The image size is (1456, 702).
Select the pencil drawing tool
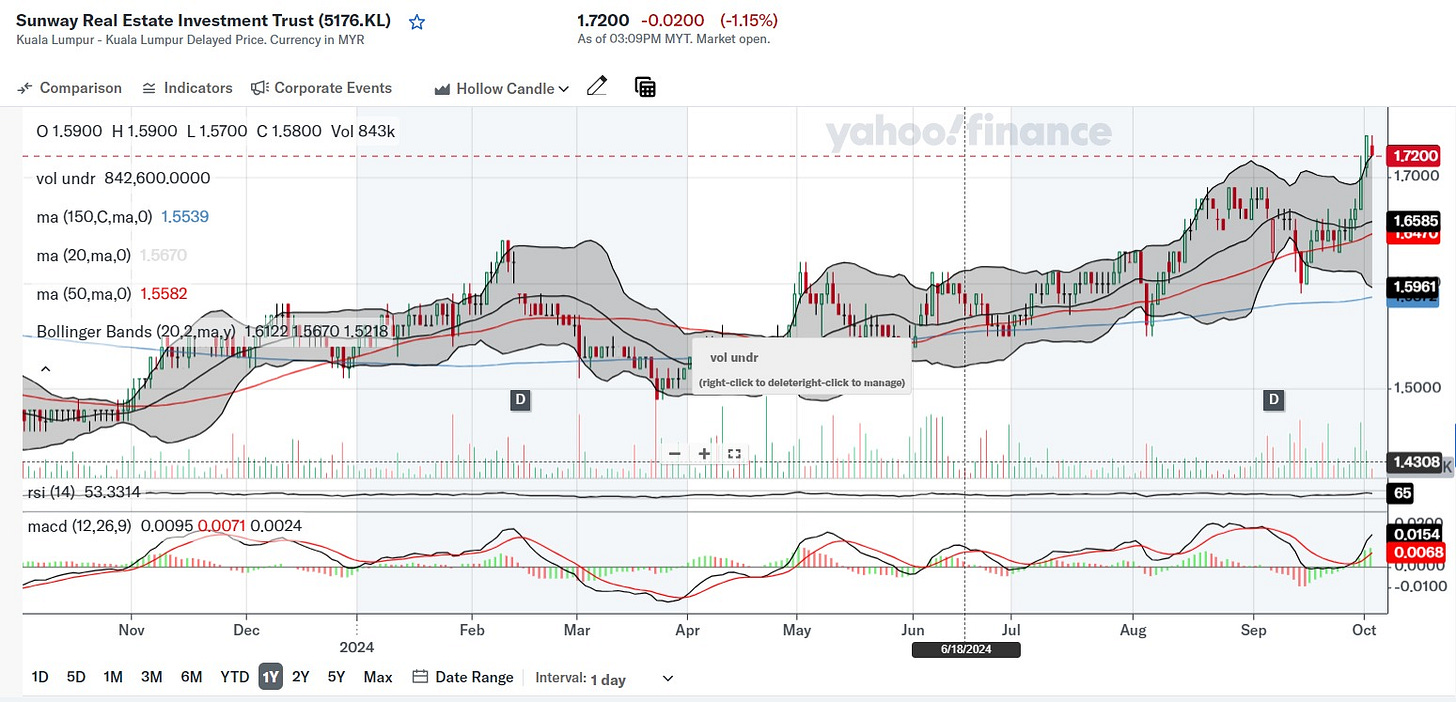(597, 87)
